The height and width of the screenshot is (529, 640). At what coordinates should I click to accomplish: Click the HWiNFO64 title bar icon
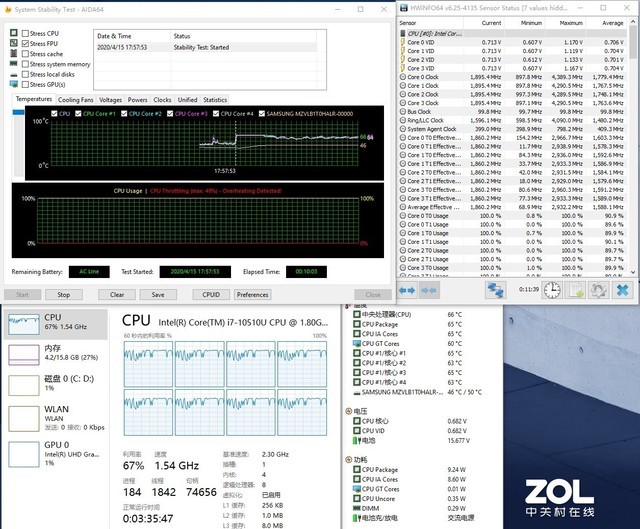tap(403, 8)
